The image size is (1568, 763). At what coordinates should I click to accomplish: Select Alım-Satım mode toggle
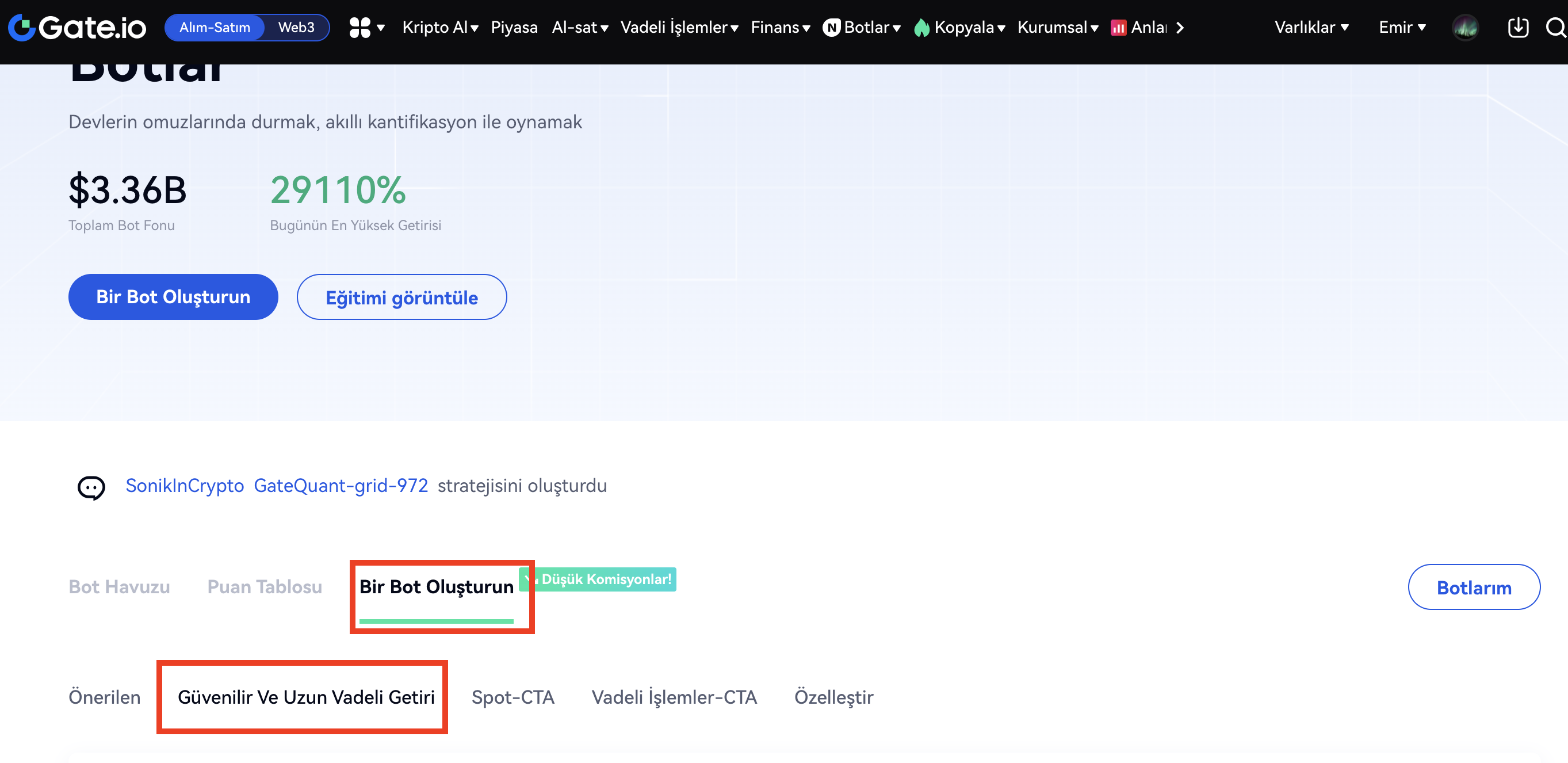(x=215, y=28)
